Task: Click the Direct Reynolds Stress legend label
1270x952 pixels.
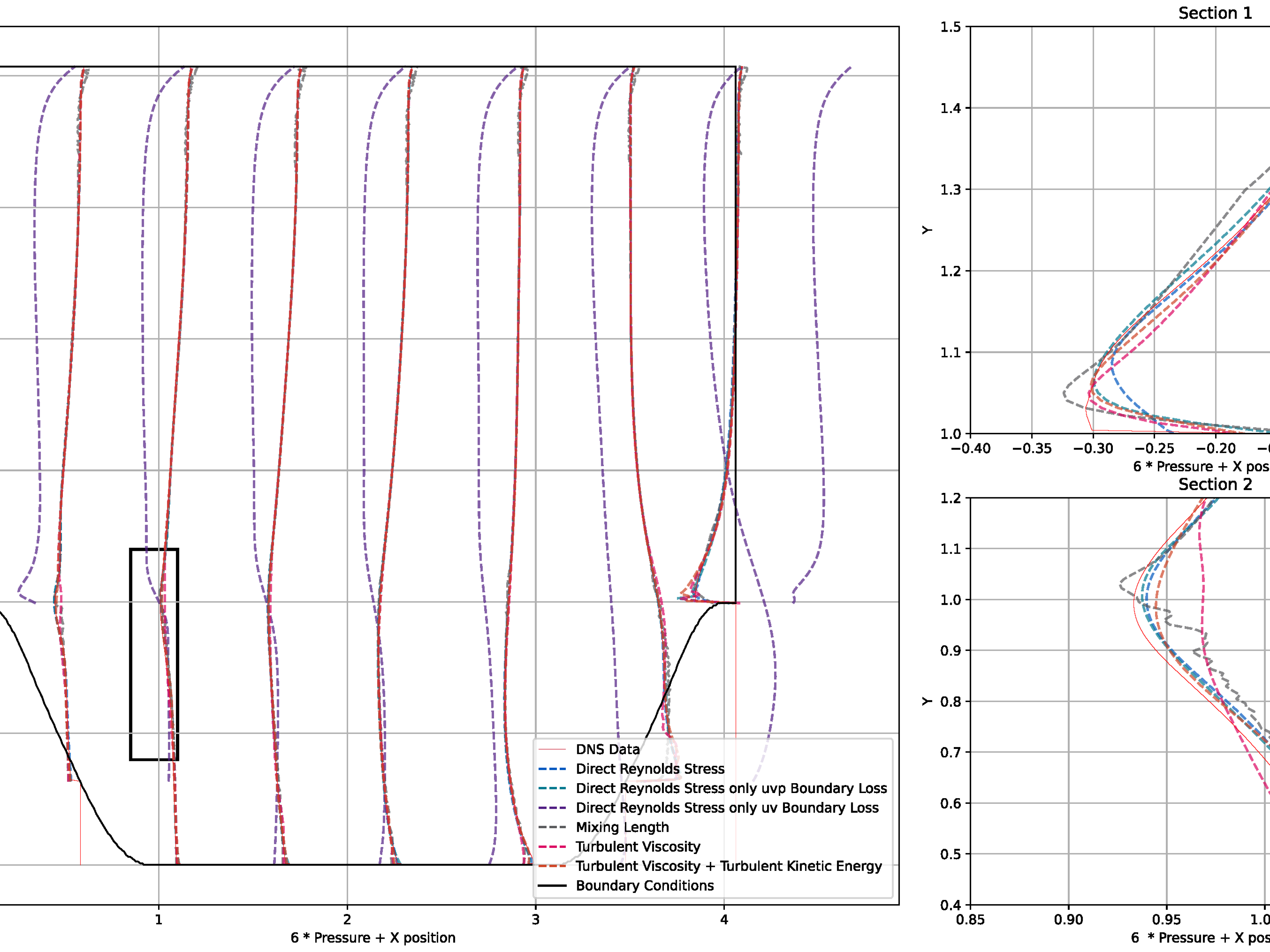Action: 650,769
